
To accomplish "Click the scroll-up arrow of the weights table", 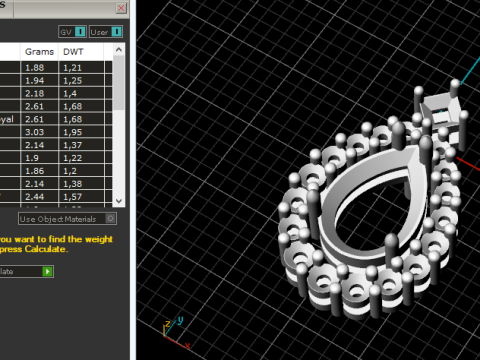I will (119, 50).
